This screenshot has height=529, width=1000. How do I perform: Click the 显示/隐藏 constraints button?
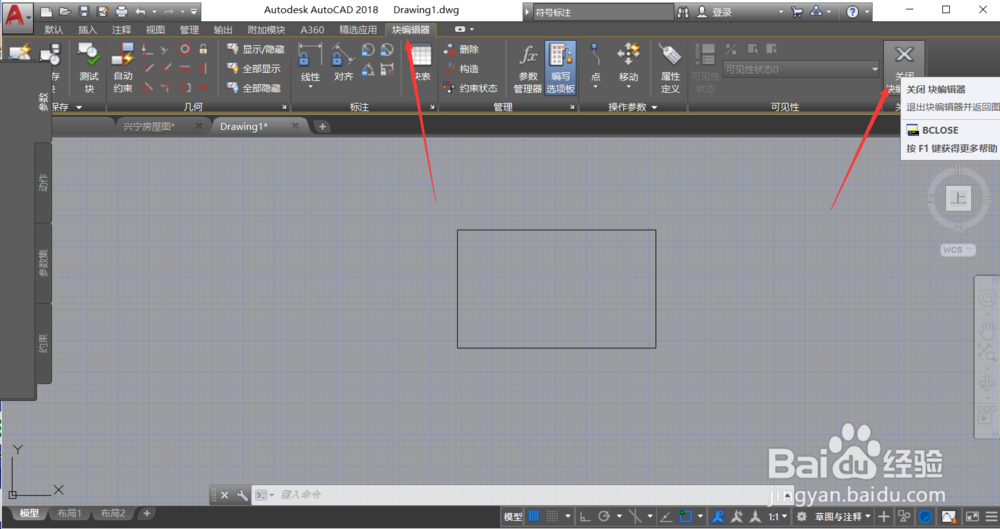[256, 49]
